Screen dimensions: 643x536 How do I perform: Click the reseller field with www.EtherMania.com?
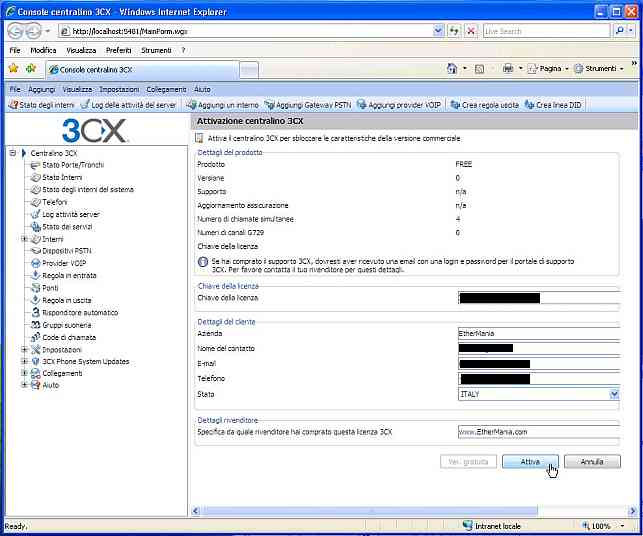tap(539, 432)
